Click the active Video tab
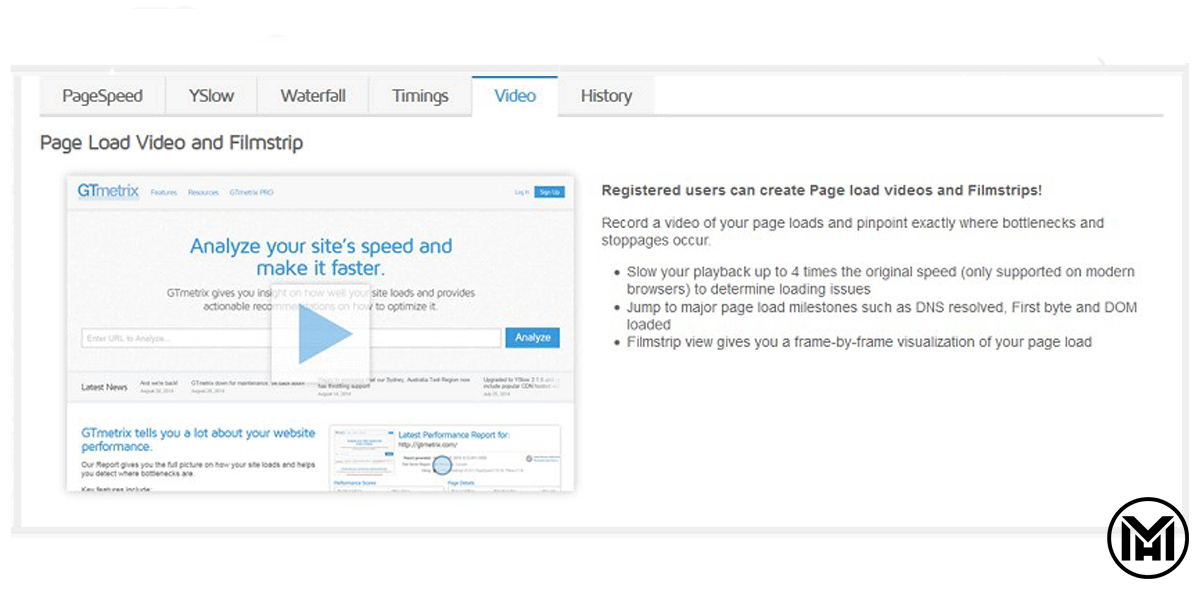 coord(515,96)
